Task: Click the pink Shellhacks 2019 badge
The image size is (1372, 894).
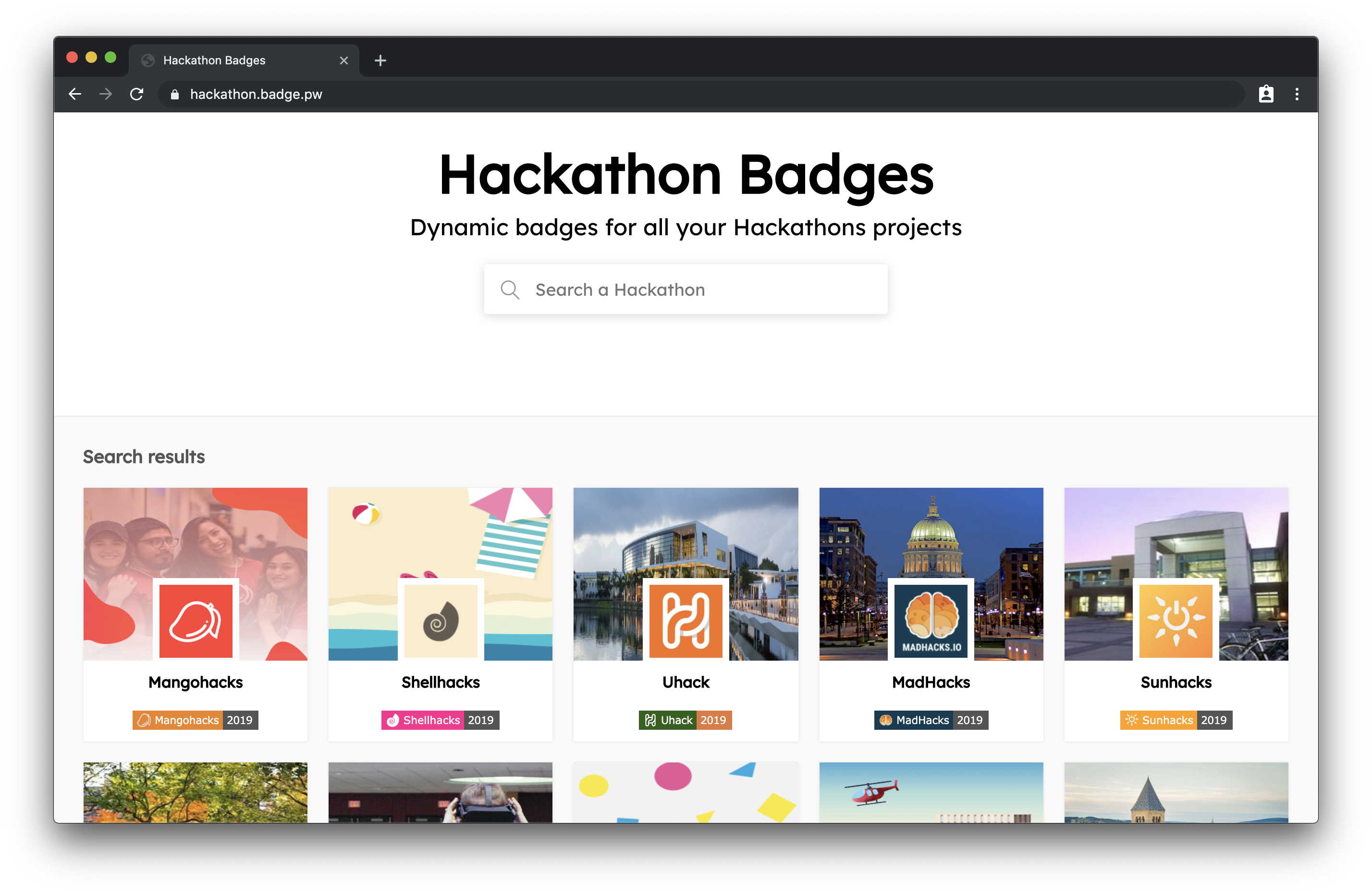Action: pos(441,720)
